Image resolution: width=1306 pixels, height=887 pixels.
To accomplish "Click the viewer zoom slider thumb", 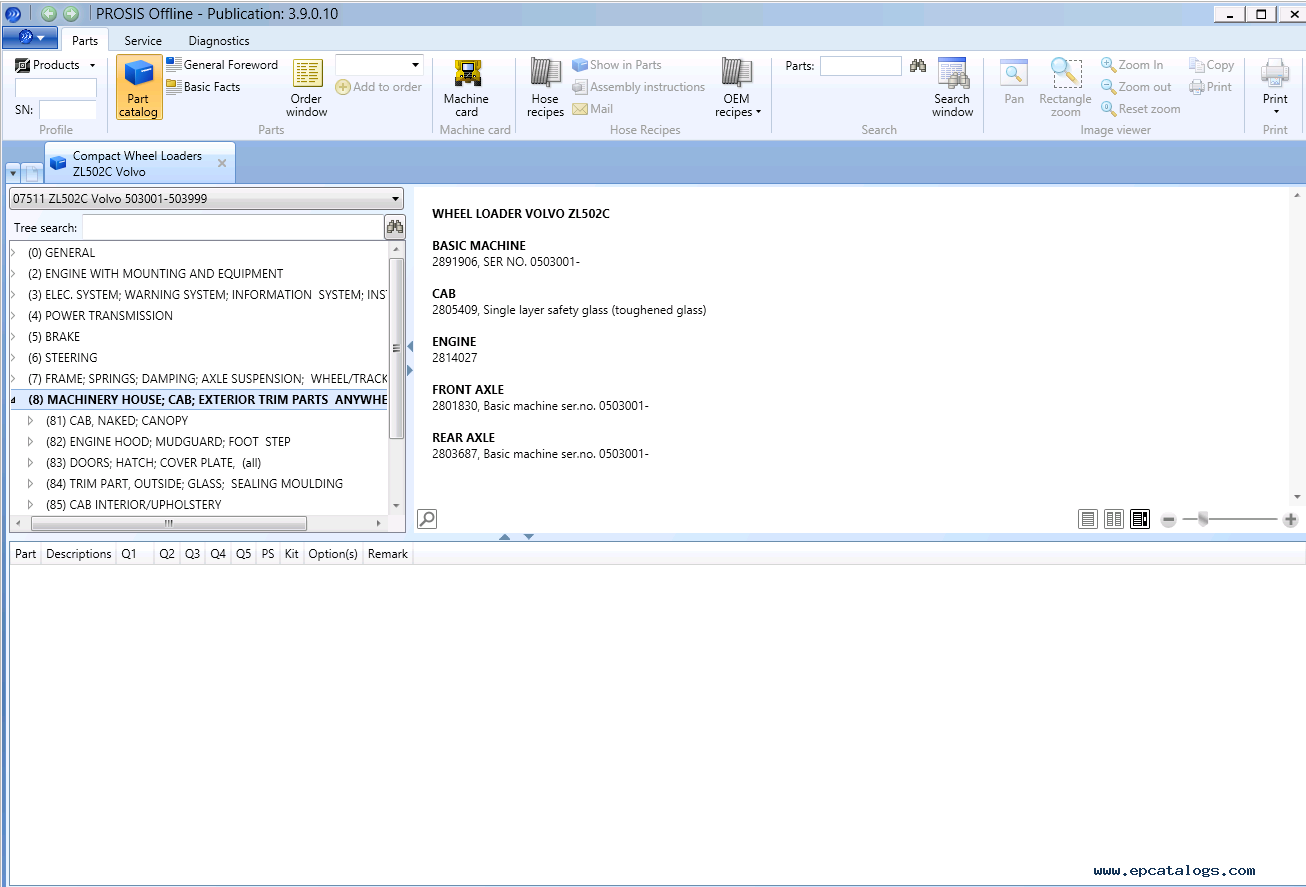I will coord(1203,519).
